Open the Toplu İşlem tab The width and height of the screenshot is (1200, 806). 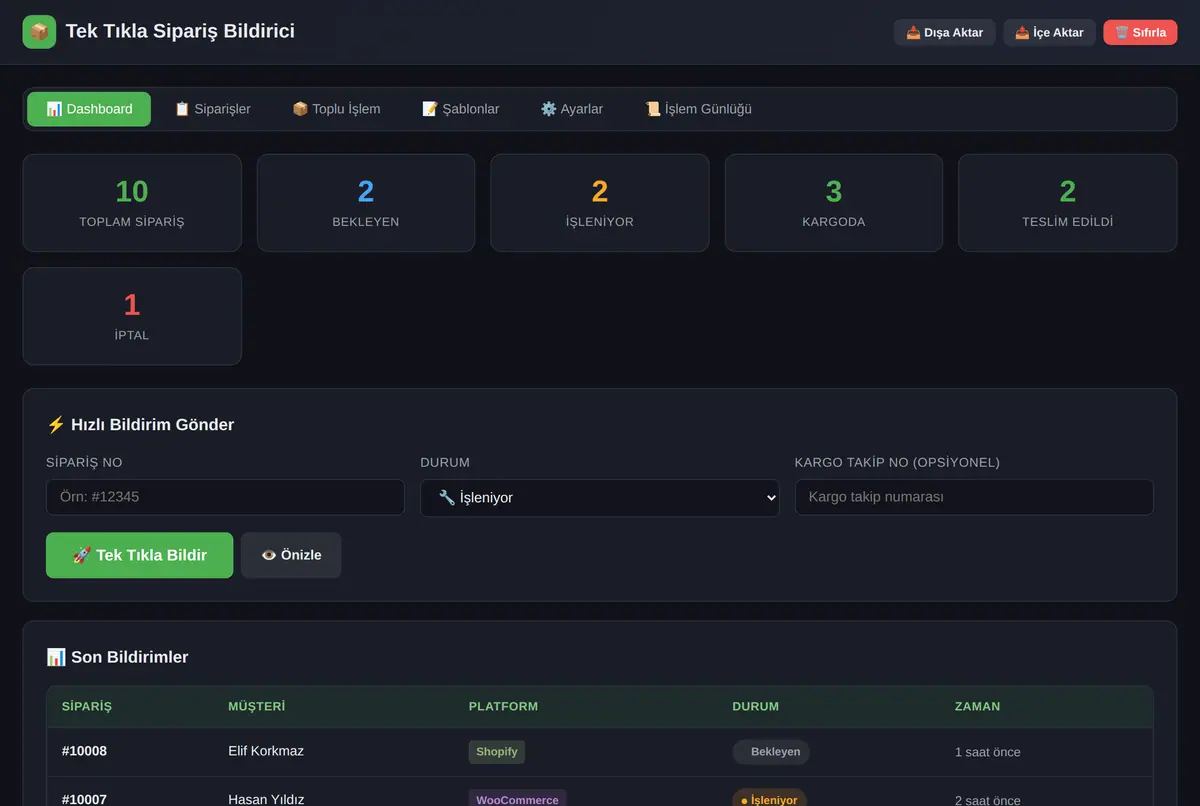pos(336,109)
